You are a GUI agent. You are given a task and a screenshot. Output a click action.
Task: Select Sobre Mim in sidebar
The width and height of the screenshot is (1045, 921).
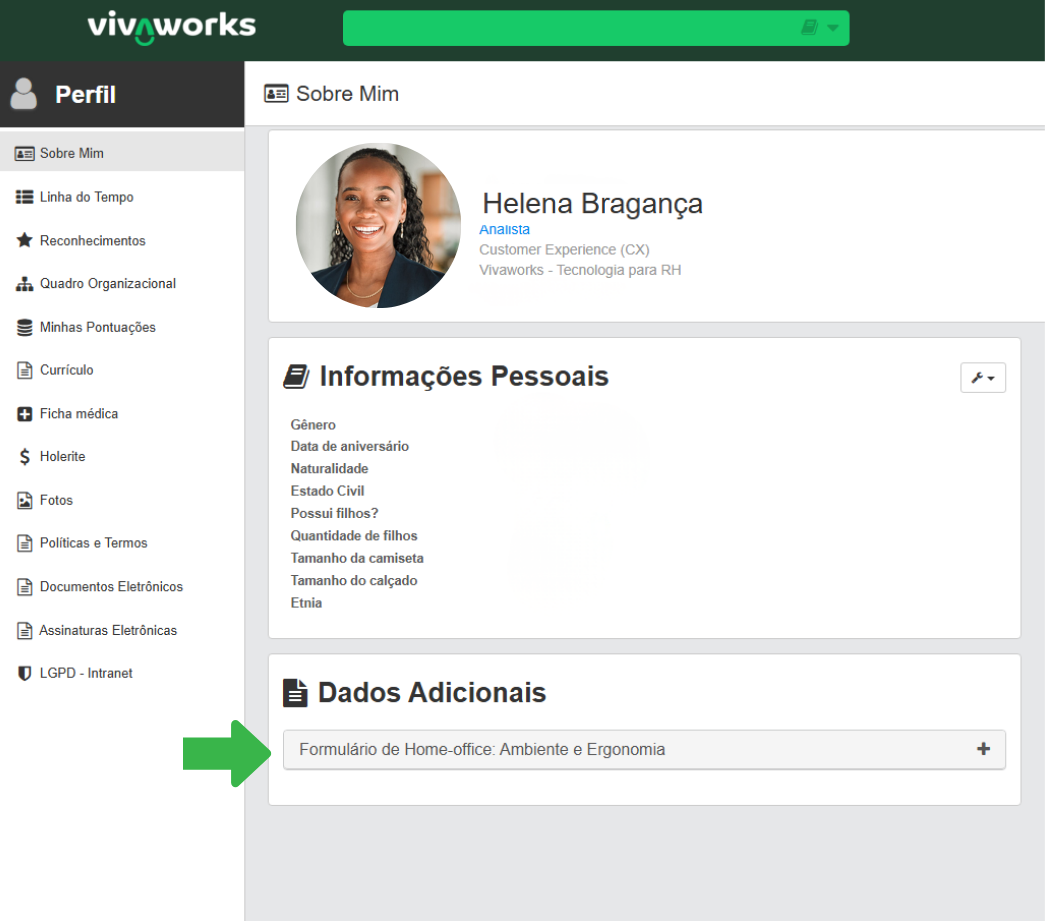[71, 153]
